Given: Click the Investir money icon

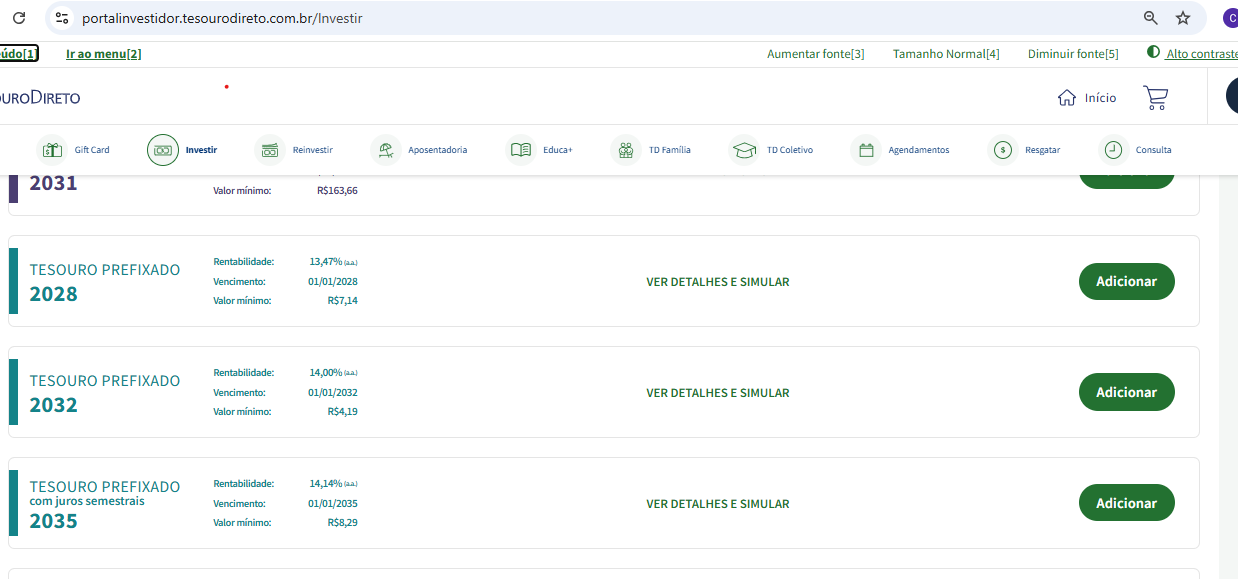Looking at the screenshot, I should point(163,150).
